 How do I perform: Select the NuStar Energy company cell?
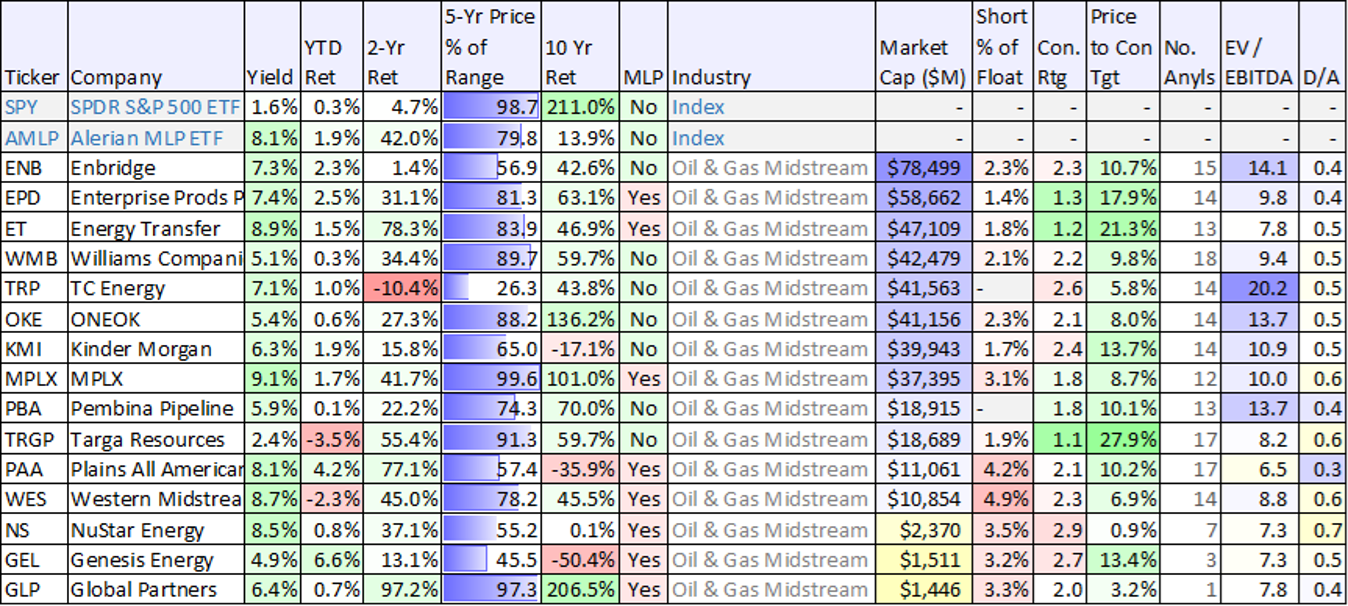[x=156, y=530]
